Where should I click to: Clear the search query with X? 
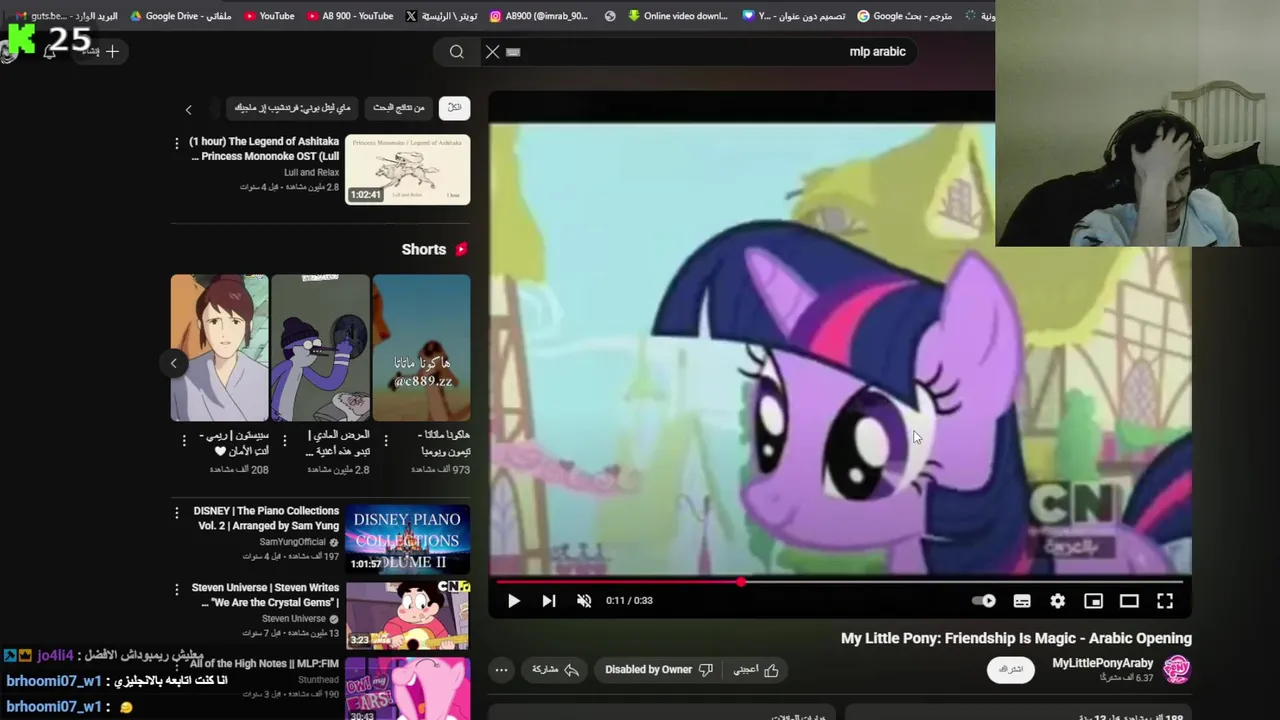click(x=492, y=52)
